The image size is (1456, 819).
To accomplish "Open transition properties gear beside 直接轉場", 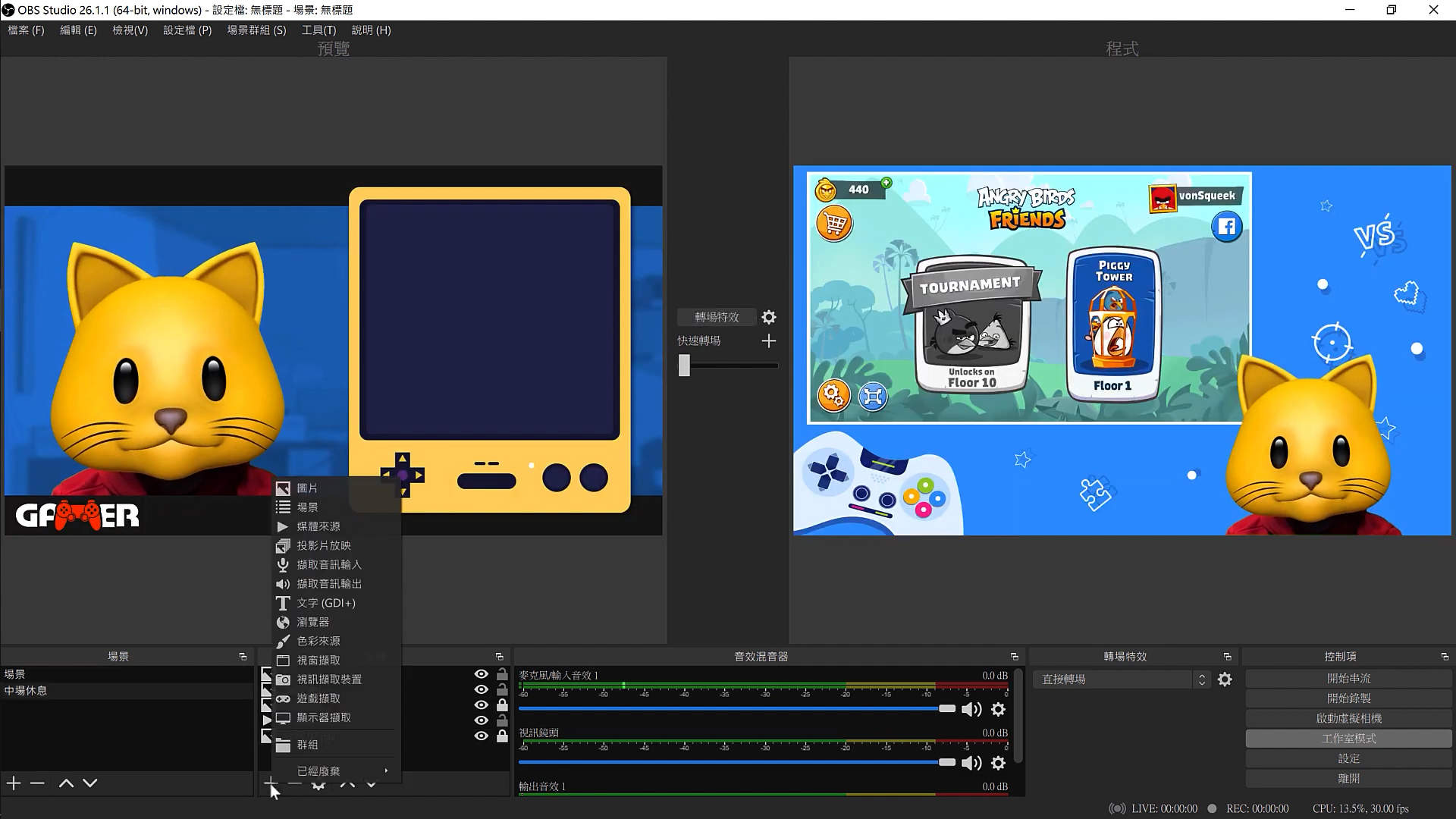I will coord(1225,679).
